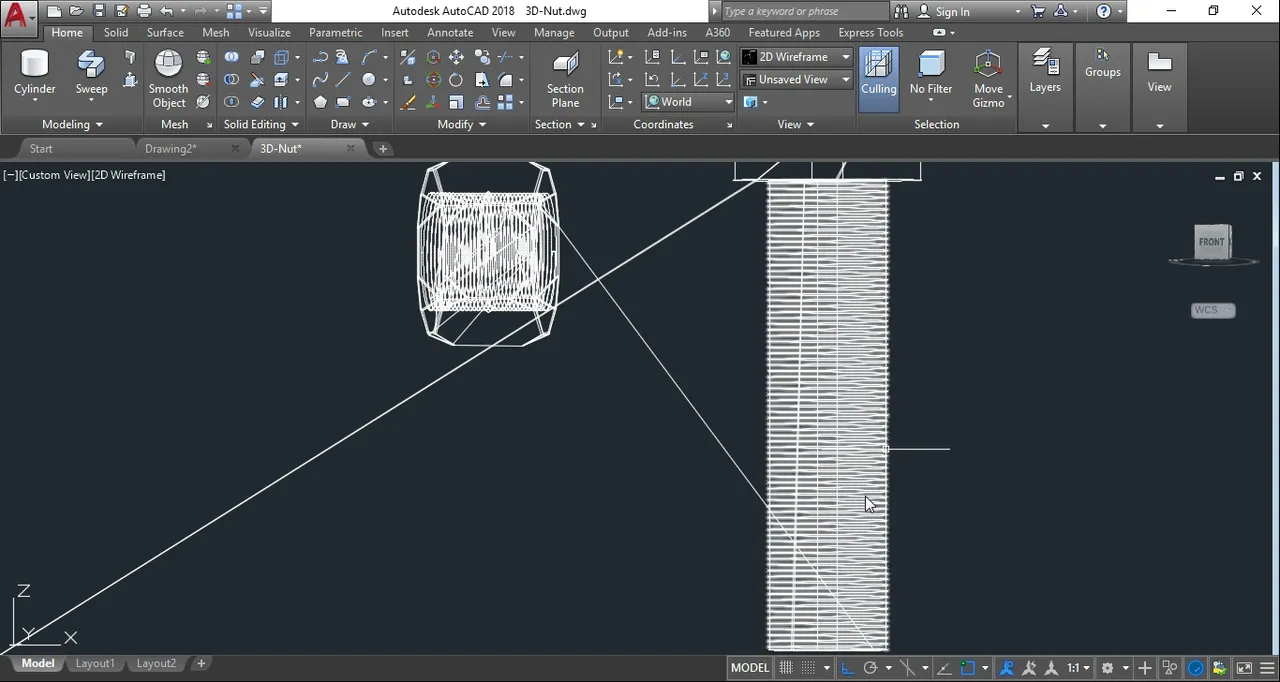Click the Sign In button
Screen dimensions: 1280x682
(952, 12)
